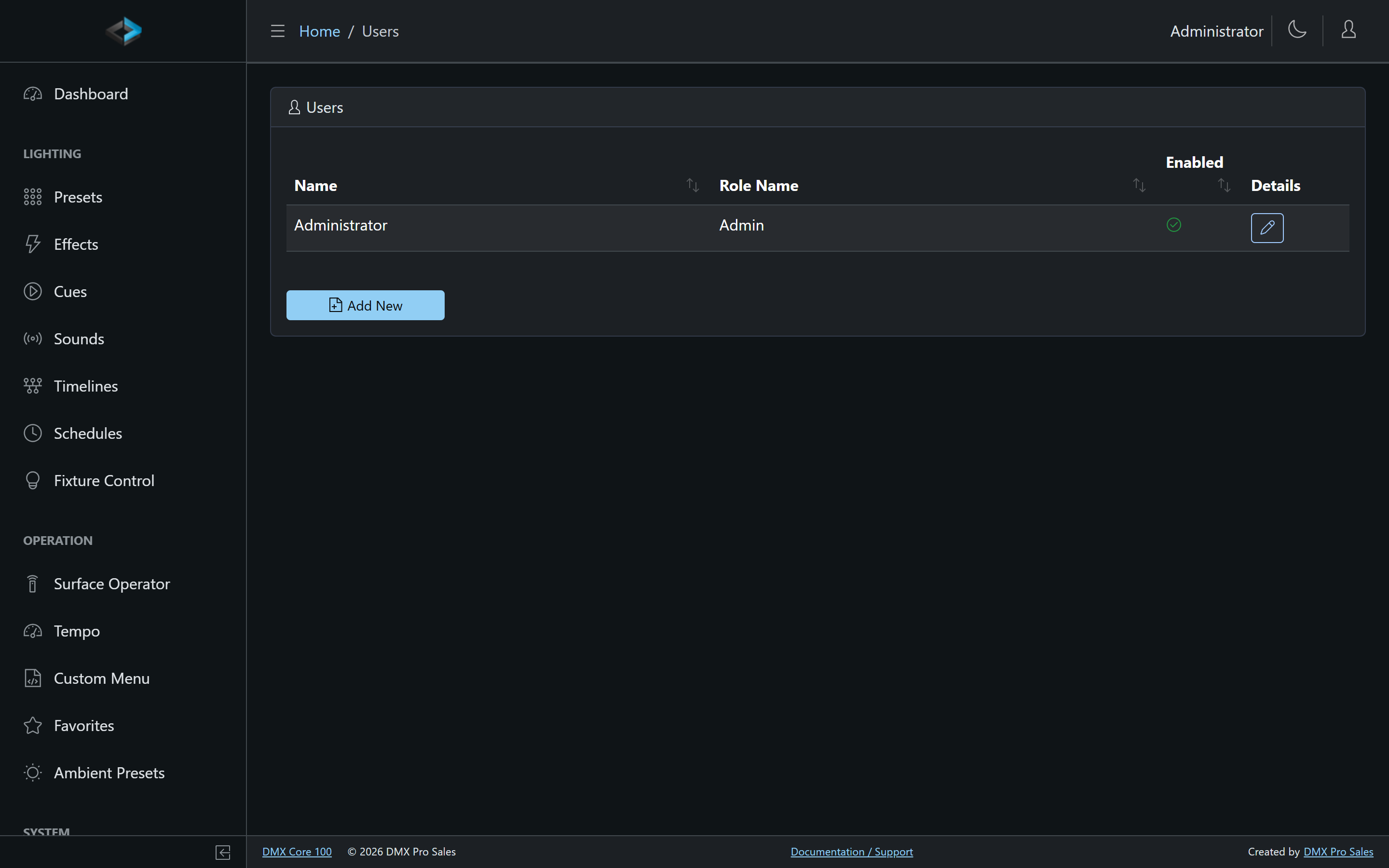This screenshot has width=1389, height=868.
Task: Open the user profile icon menu
Action: [1348, 29]
